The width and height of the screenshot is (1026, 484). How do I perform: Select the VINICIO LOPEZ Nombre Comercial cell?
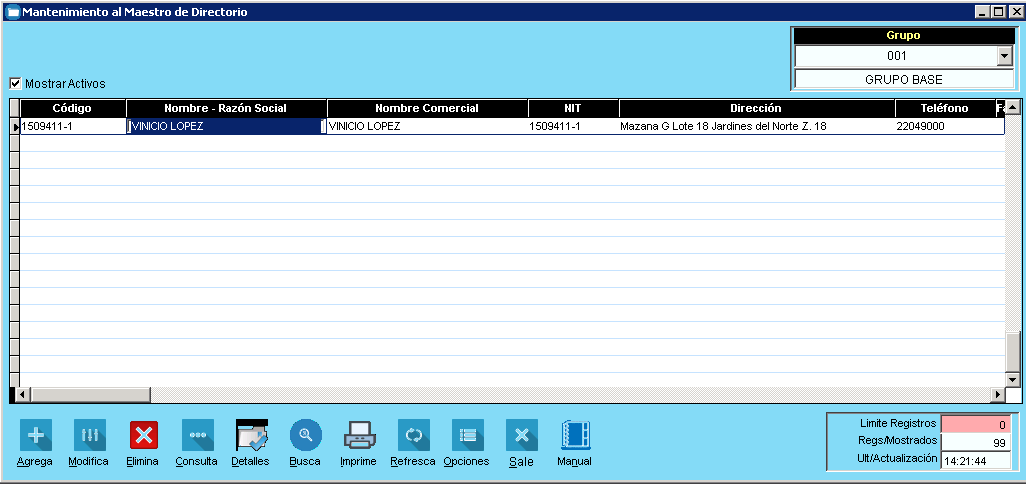point(427,127)
